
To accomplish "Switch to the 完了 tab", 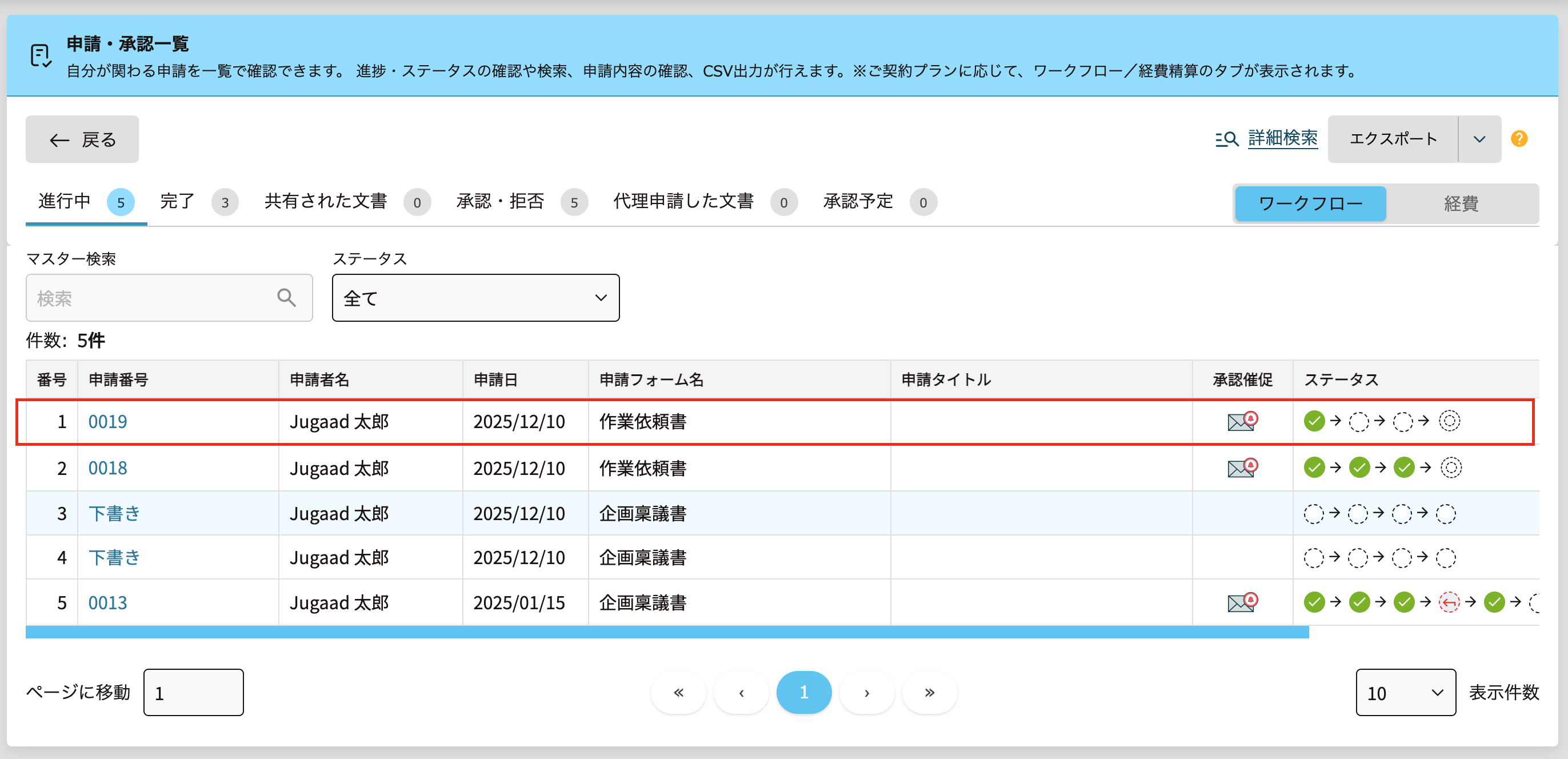I will point(177,202).
